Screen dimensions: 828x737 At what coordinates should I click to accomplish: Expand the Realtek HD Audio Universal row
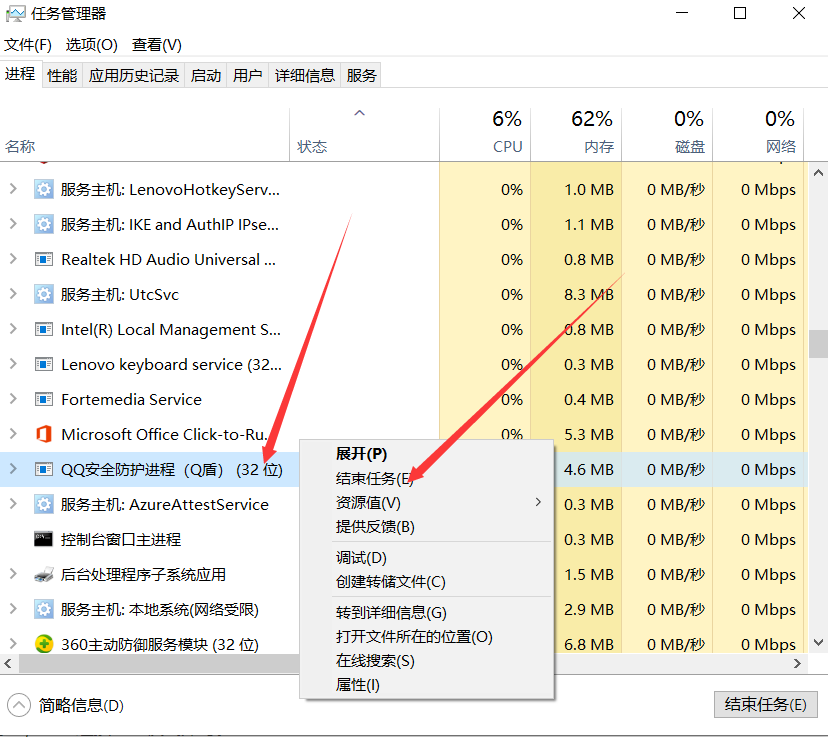click(13, 259)
